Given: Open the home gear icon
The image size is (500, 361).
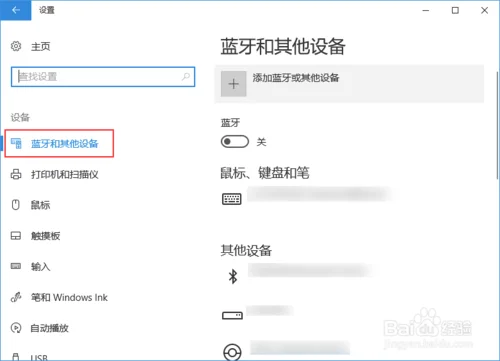Looking at the screenshot, I should coord(16,46).
